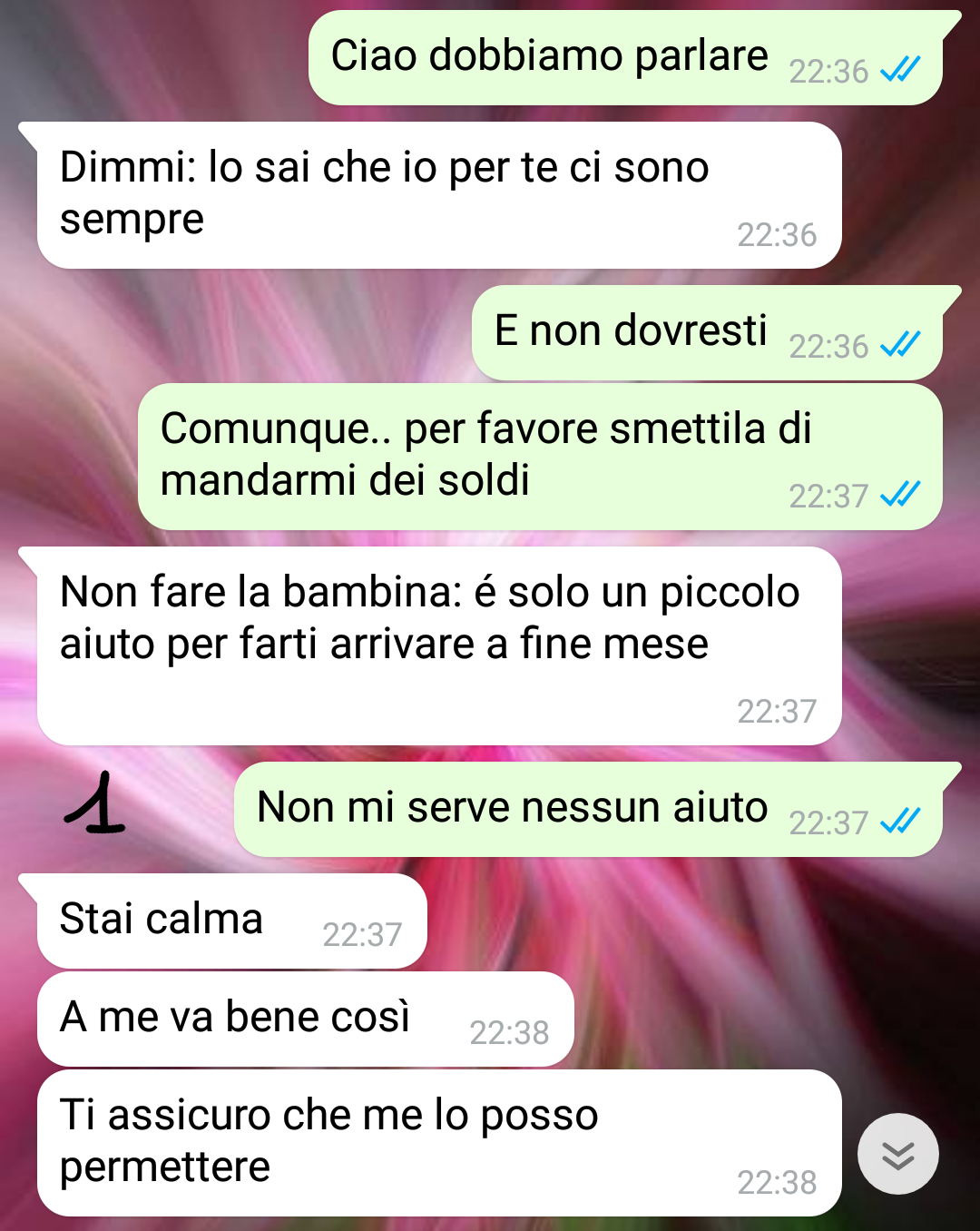Click 22:36 timestamp of 'Dimmi' message
This screenshot has width=980, height=1231.
(777, 235)
